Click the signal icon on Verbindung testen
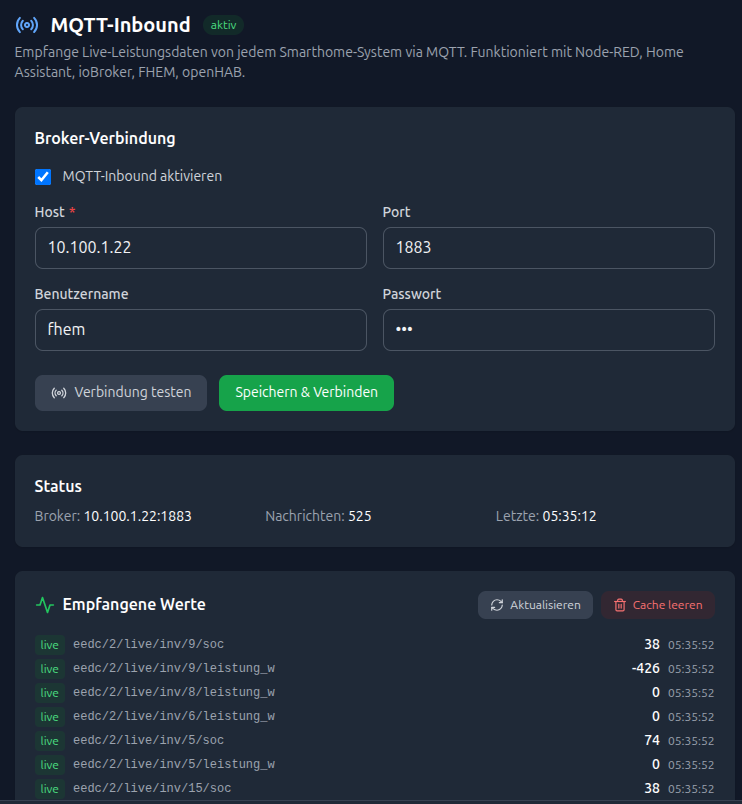The height and width of the screenshot is (804, 742). click(x=59, y=393)
